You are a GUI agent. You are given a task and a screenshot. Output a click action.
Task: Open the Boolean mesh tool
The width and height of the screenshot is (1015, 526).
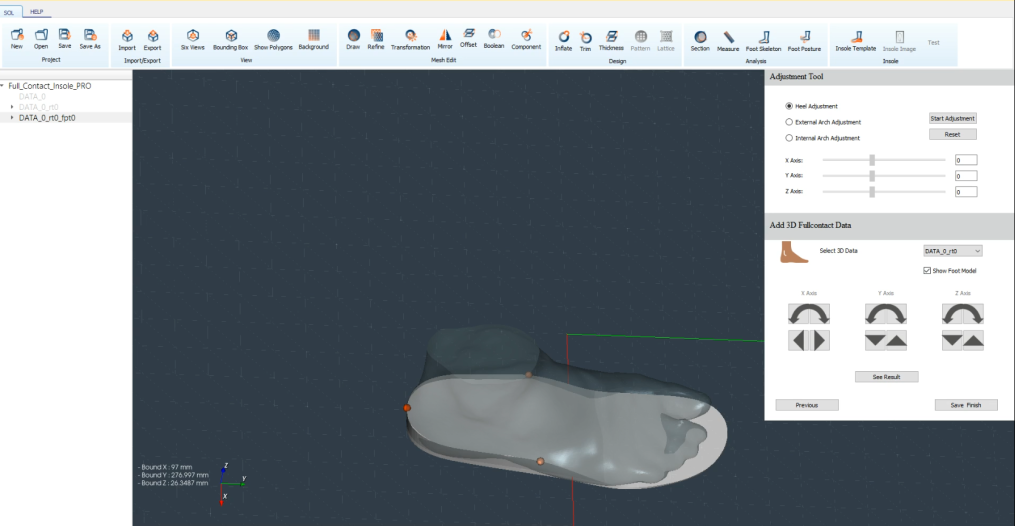494,36
